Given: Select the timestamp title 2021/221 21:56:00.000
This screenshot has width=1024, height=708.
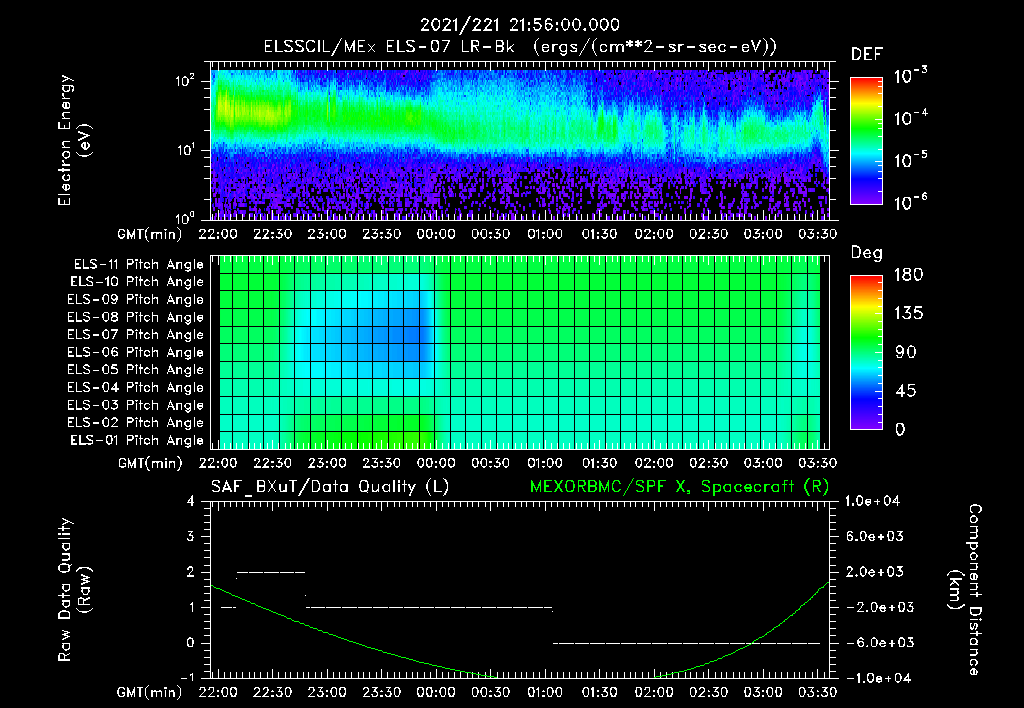Looking at the screenshot, I should (x=520, y=25).
